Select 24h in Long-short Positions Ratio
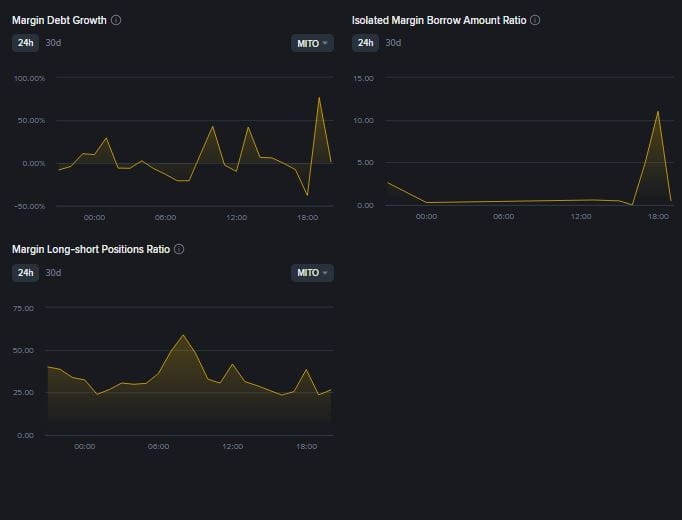682x520 pixels. click(x=25, y=273)
